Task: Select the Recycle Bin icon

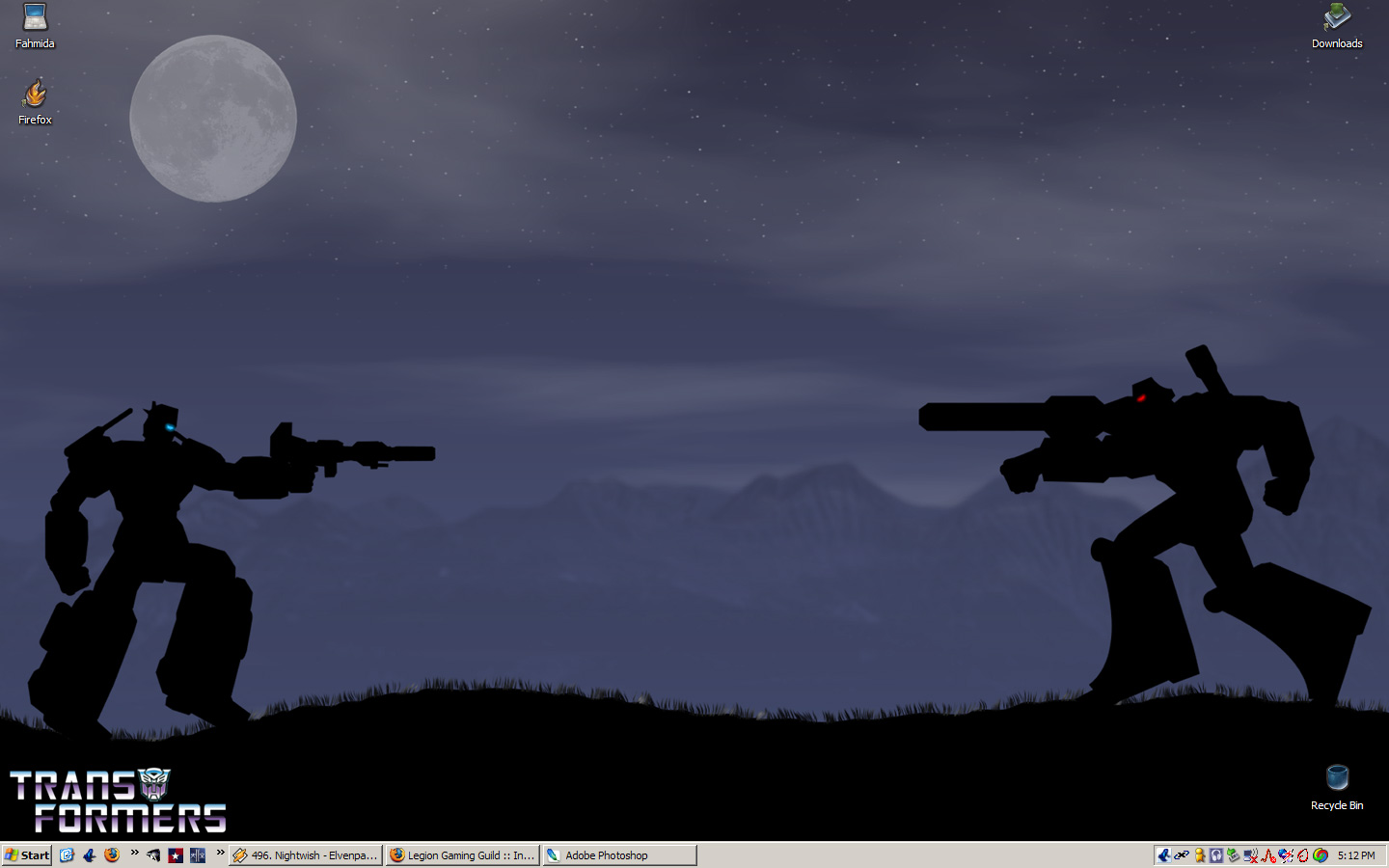Action: [x=1337, y=787]
